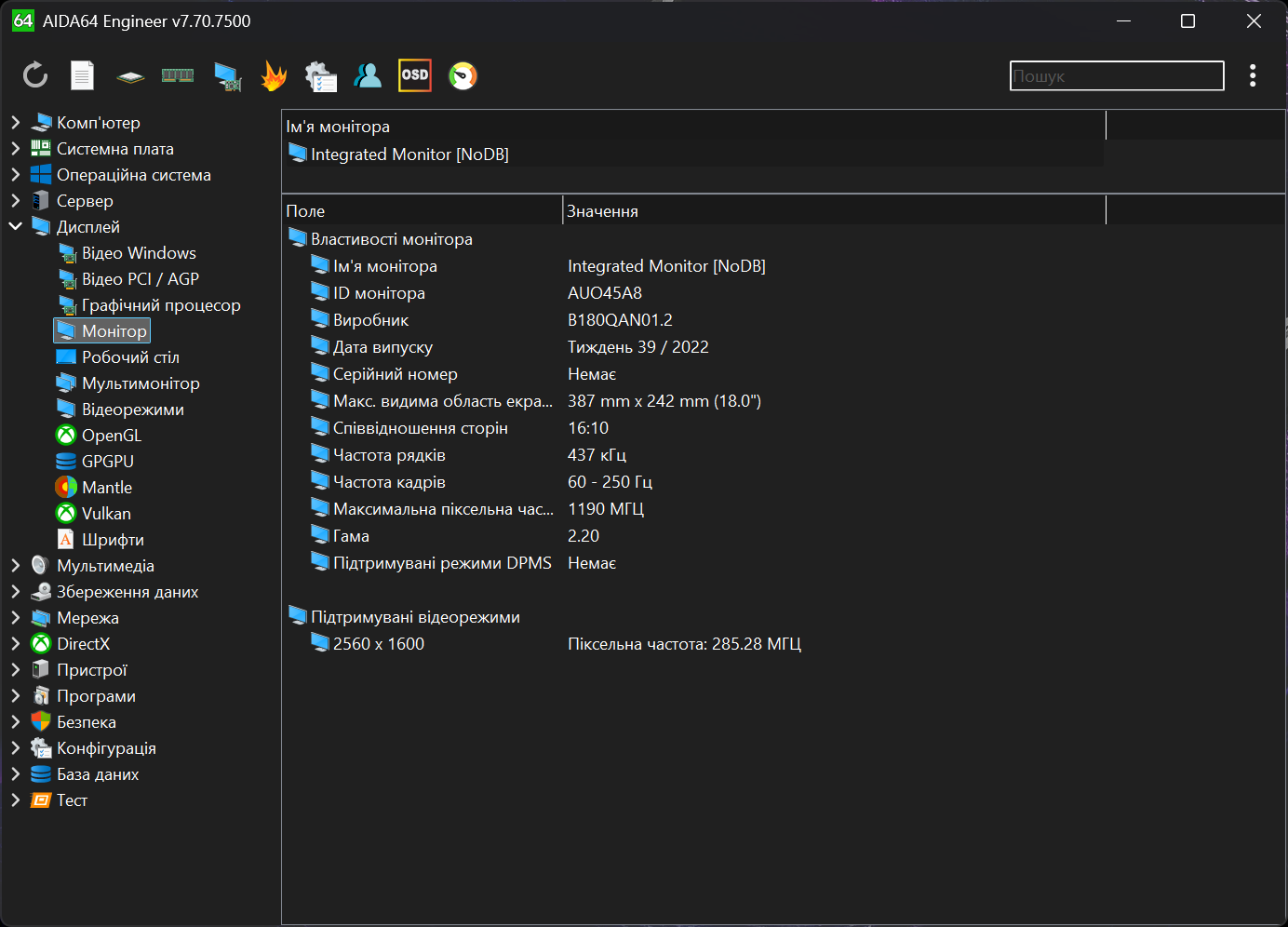1288x927 pixels.
Task: Launch the flame stability test icon
Action: coord(274,75)
